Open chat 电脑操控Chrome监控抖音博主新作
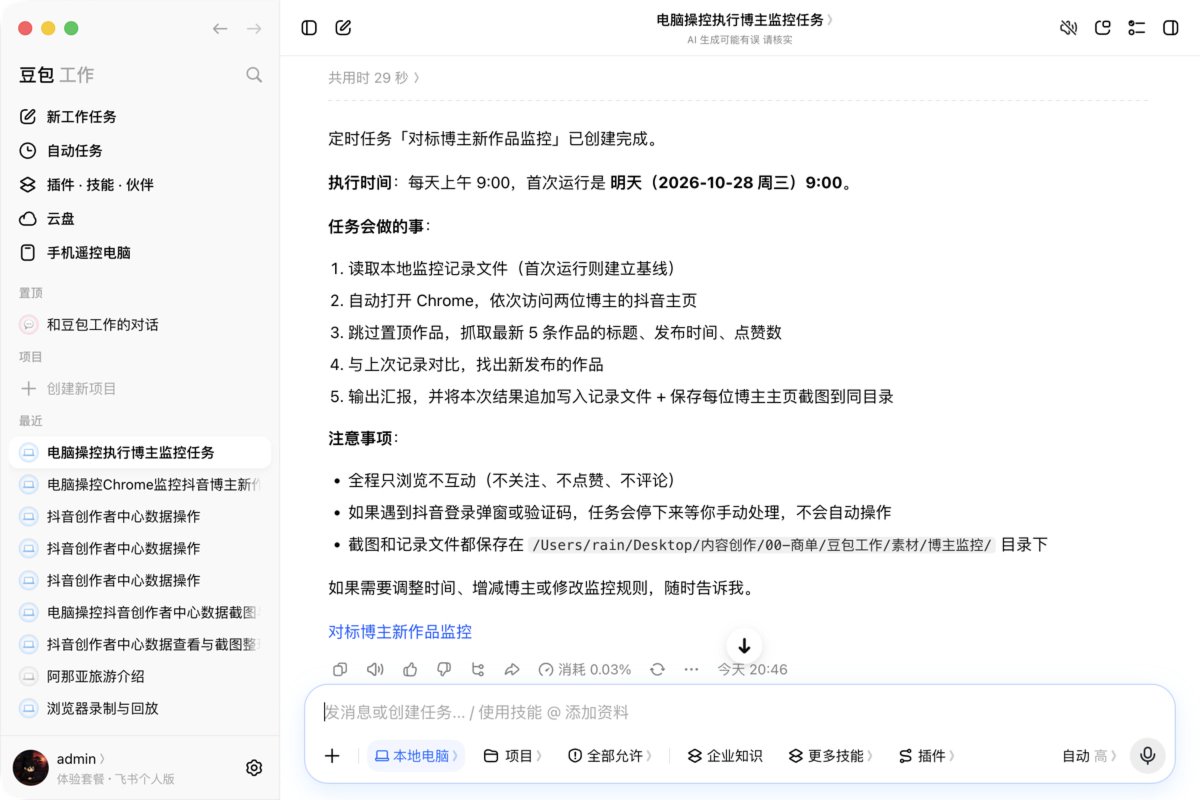Image resolution: width=1200 pixels, height=800 pixels. coord(140,485)
